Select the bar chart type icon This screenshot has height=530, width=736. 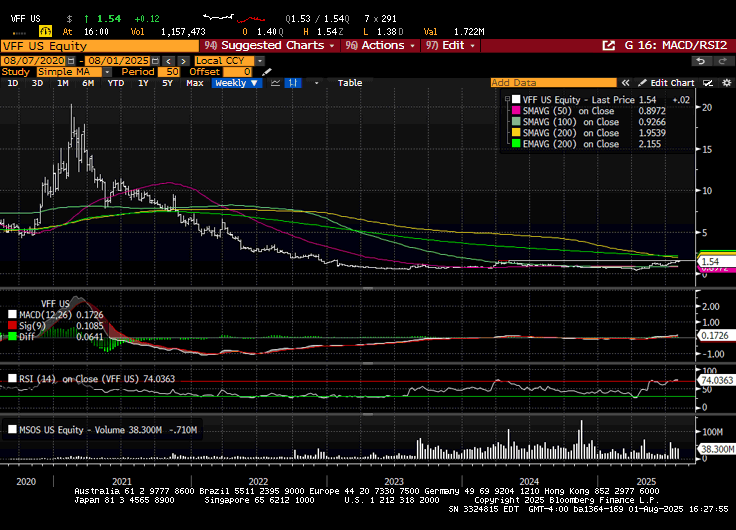[x=293, y=83]
